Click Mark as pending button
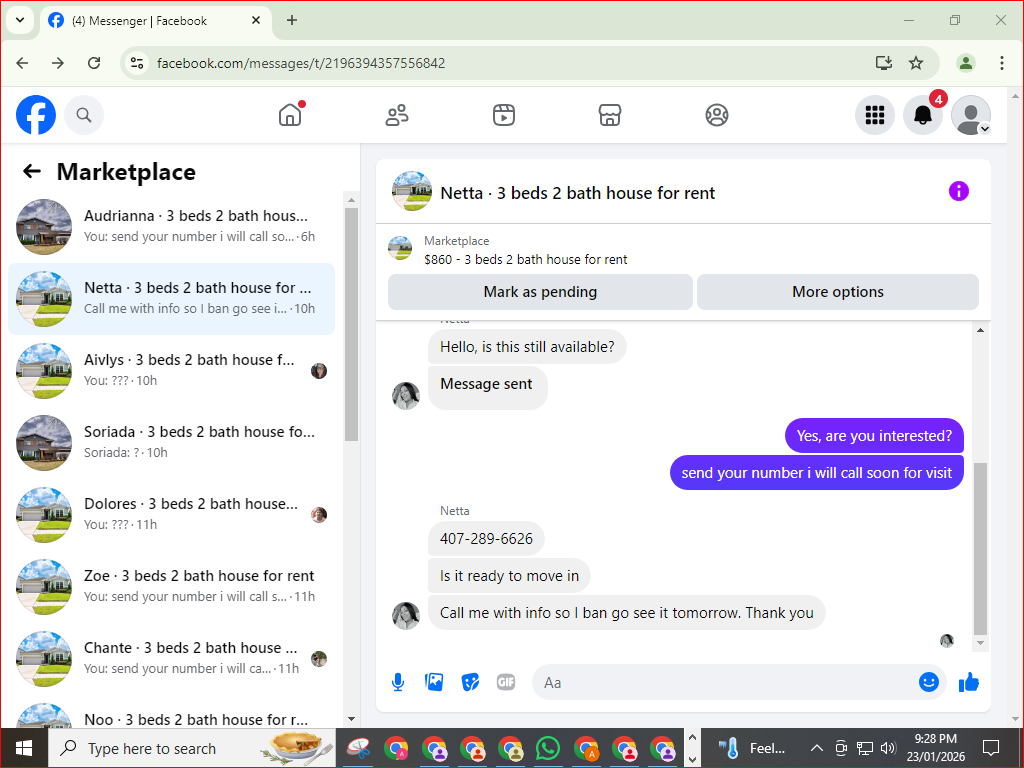This screenshot has height=768, width=1024. 540,292
